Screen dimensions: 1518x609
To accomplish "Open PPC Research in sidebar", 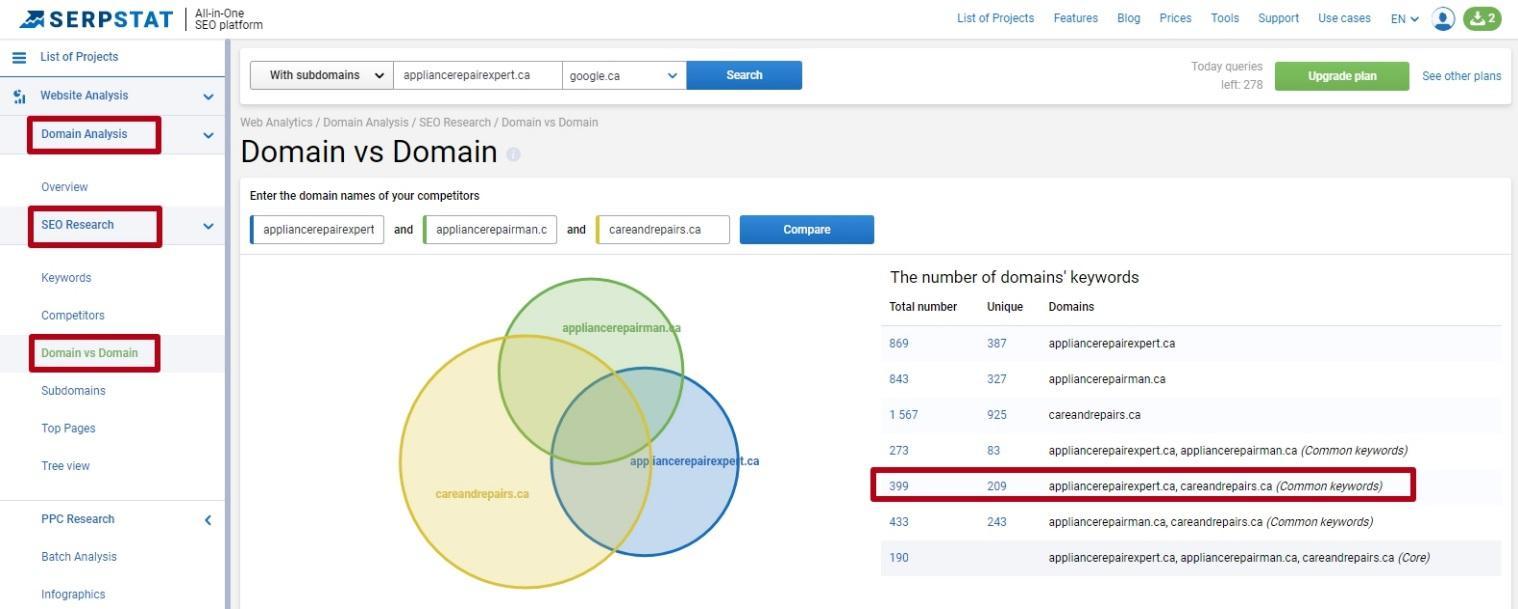I will pos(78,519).
